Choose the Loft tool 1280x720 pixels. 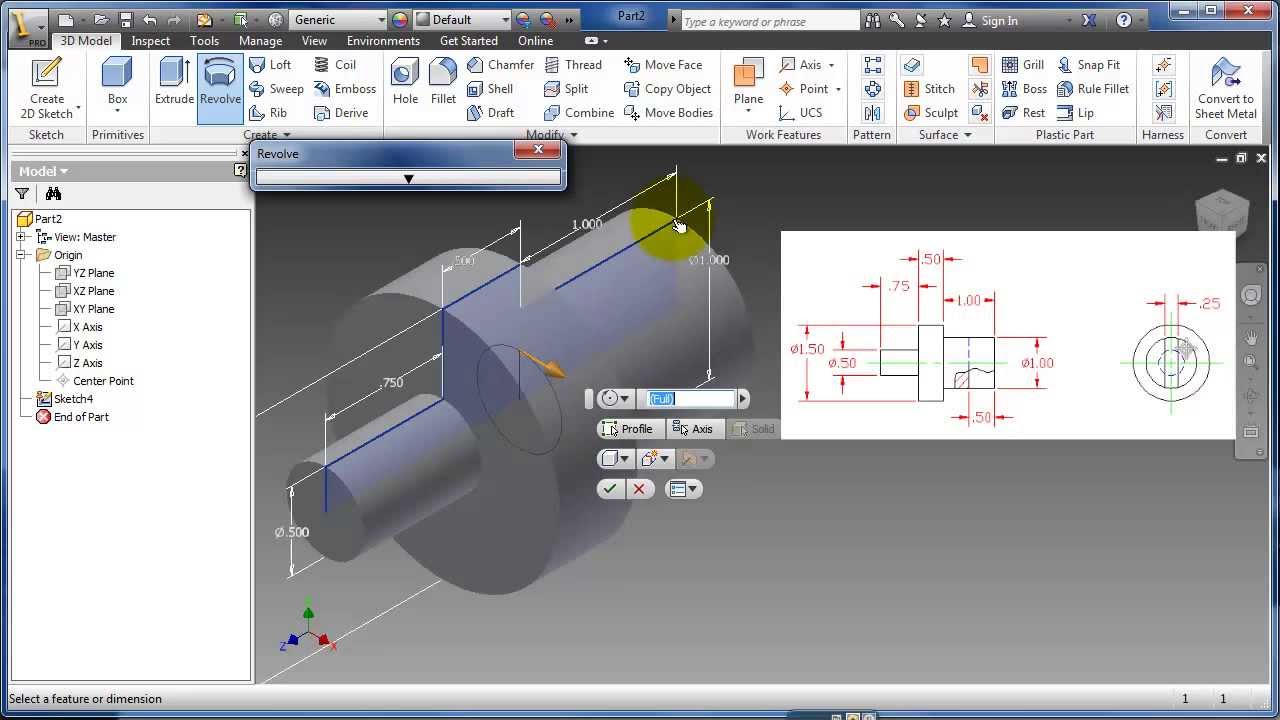tap(270, 65)
